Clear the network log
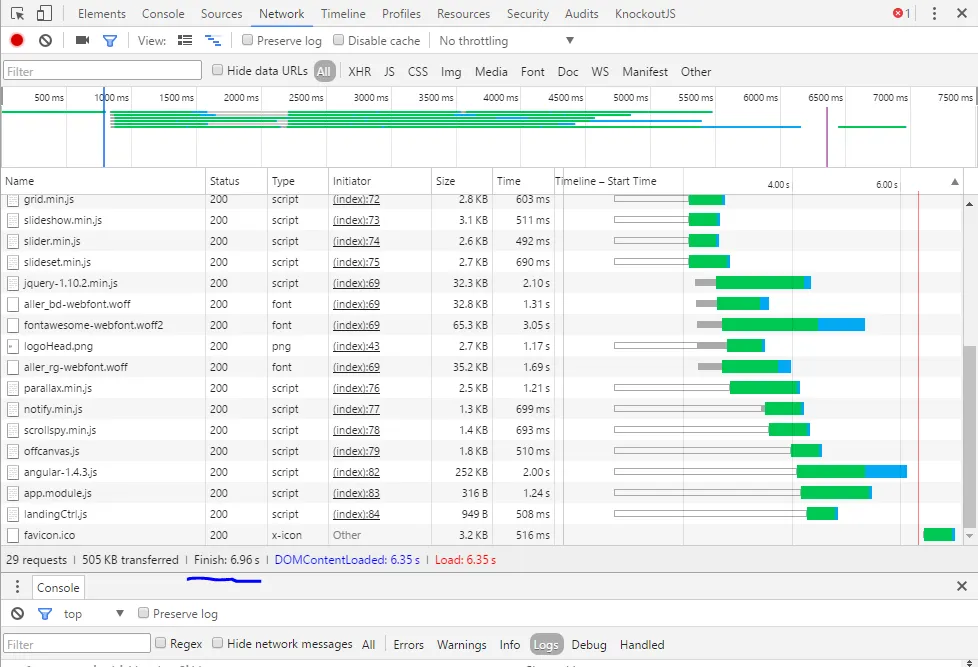The width and height of the screenshot is (978, 667). 45,40
